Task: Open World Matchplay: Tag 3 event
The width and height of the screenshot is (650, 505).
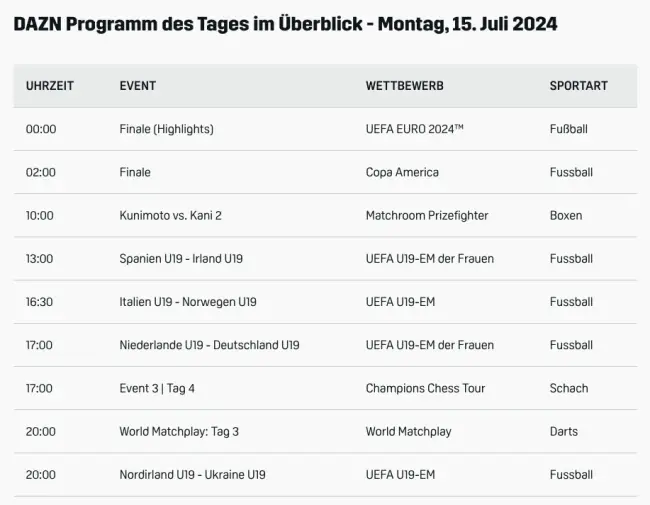Action: click(179, 432)
